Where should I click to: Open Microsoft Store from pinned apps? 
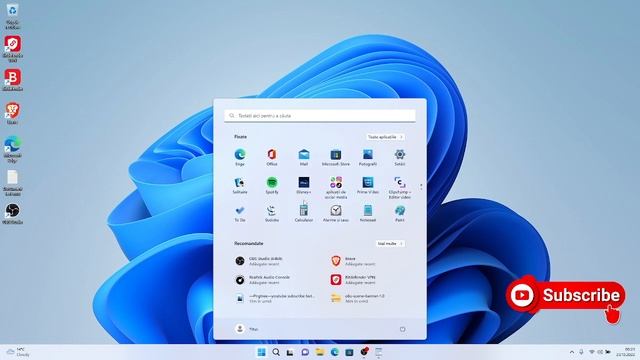pyautogui.click(x=336, y=157)
